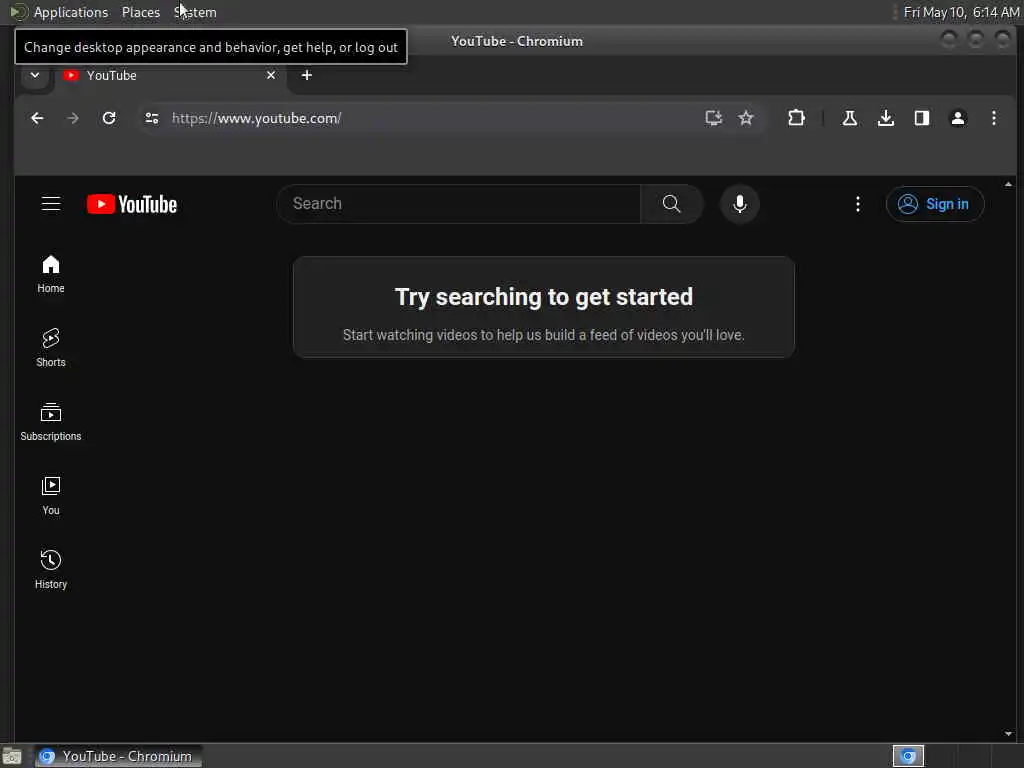Open a new tab with plus

tap(306, 75)
